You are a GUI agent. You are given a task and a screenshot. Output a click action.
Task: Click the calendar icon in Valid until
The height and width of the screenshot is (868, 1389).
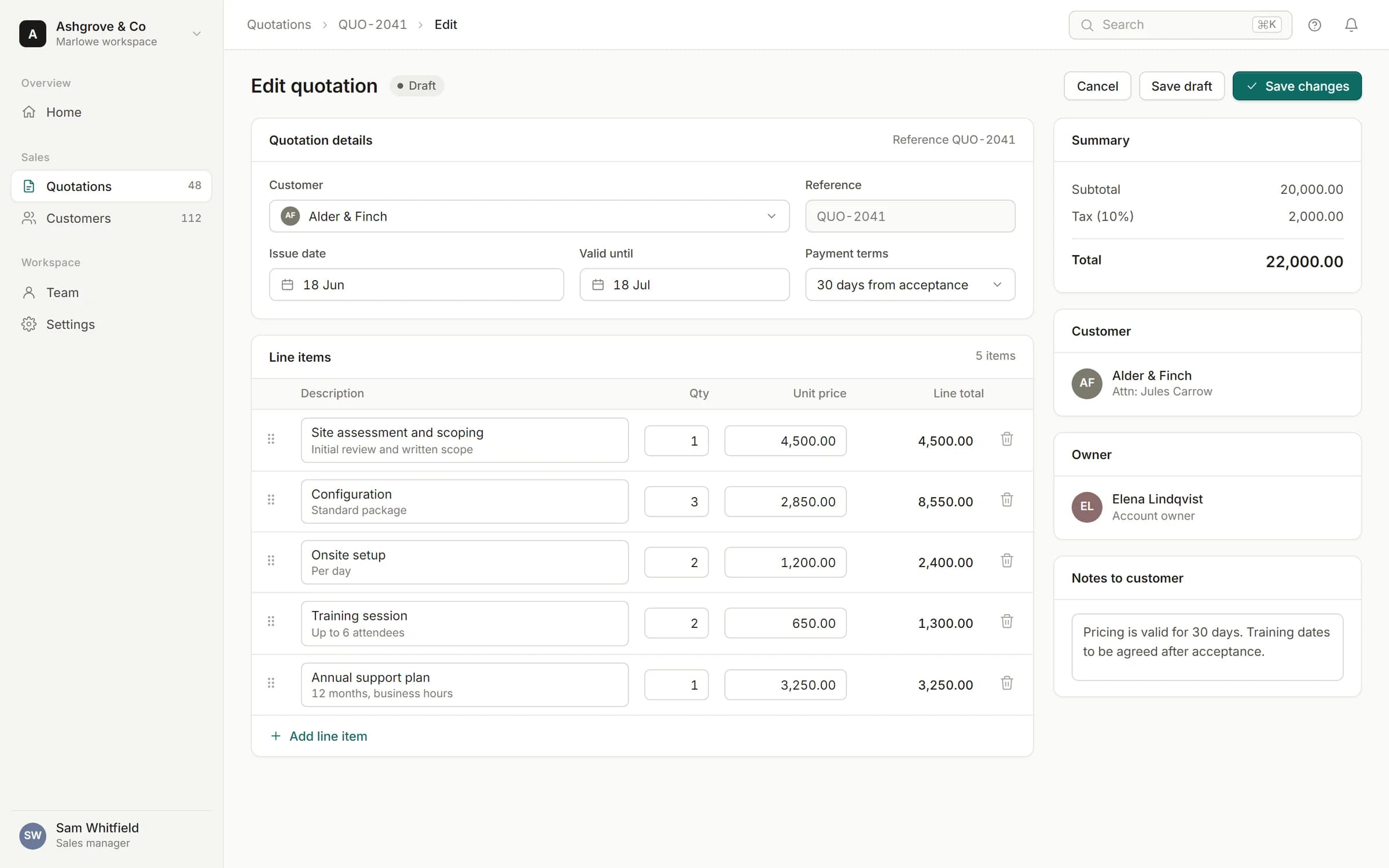click(598, 285)
